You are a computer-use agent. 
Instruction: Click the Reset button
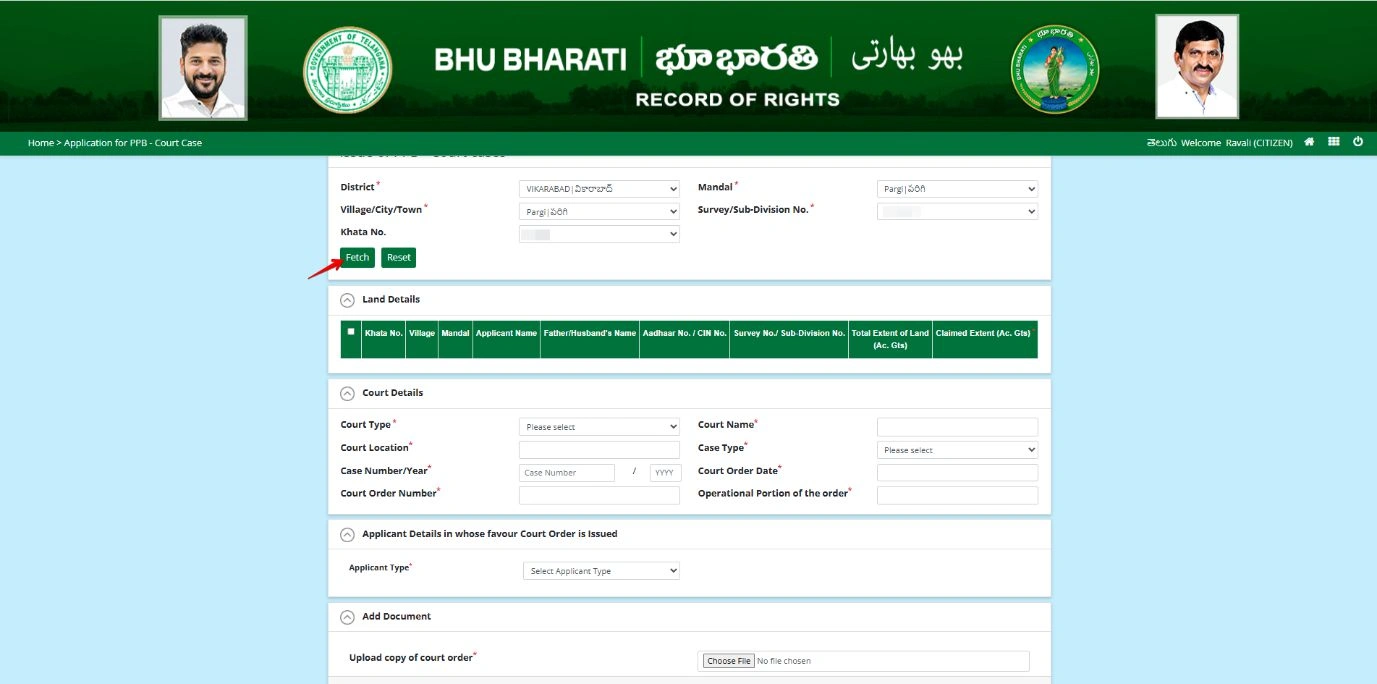[398, 257]
